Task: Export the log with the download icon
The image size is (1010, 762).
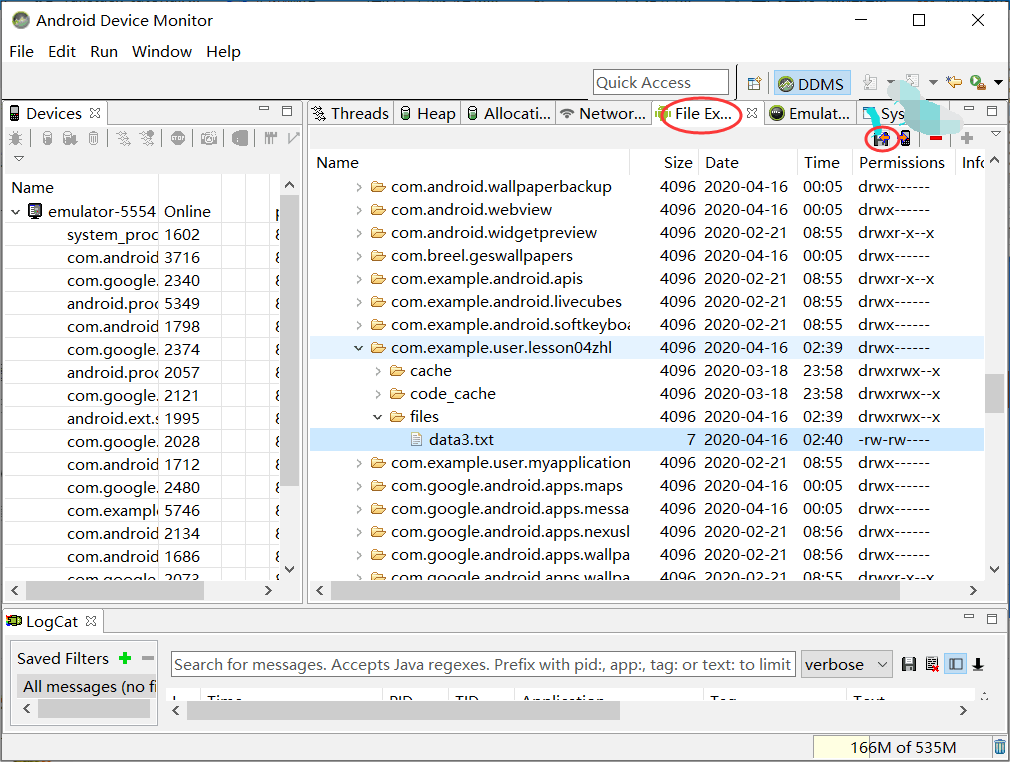Action: coord(977,663)
